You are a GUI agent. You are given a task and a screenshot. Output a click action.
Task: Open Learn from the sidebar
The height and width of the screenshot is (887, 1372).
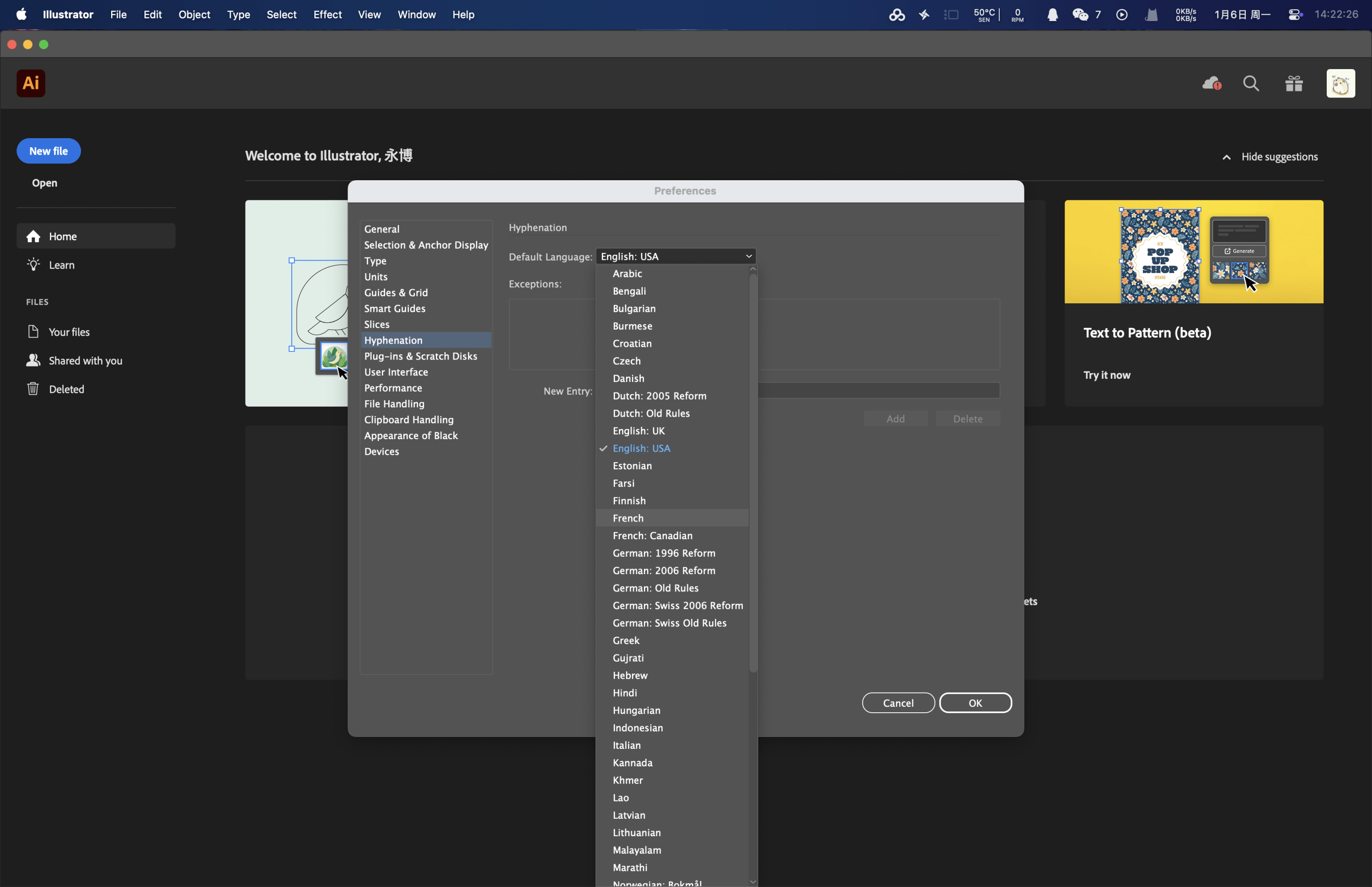coord(62,265)
